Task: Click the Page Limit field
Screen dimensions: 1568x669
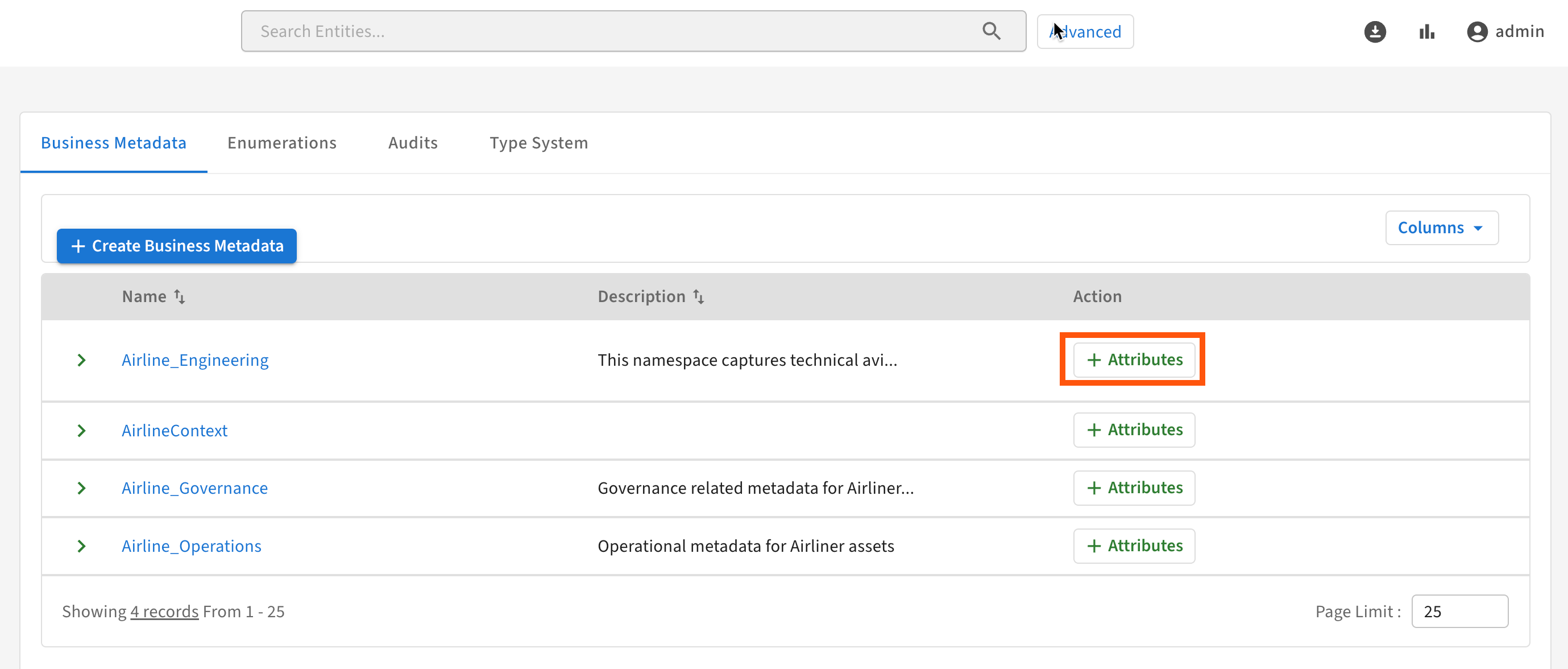Action: [1459, 611]
